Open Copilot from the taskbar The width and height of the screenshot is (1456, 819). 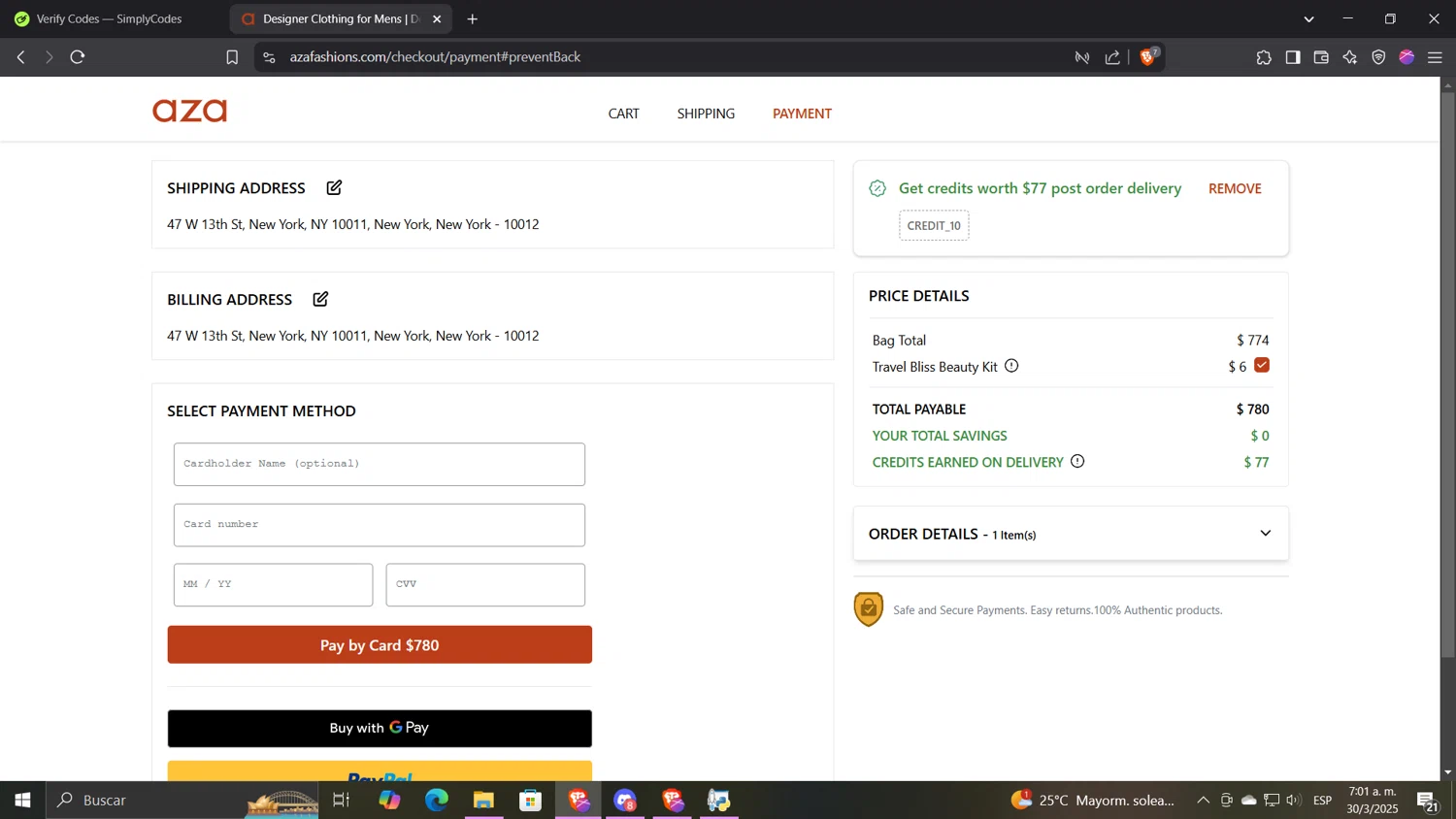pos(389,800)
